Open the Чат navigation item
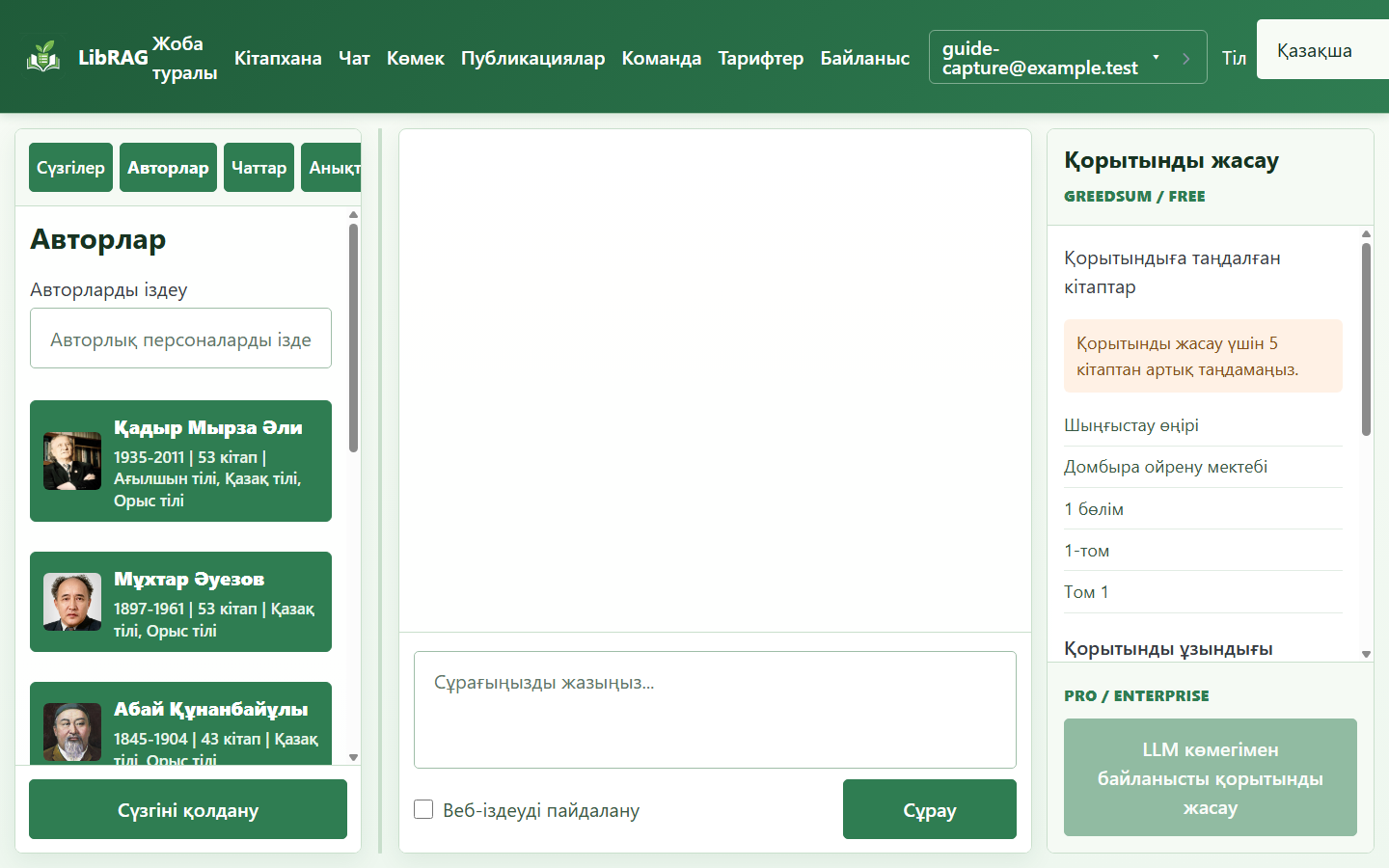 point(354,58)
